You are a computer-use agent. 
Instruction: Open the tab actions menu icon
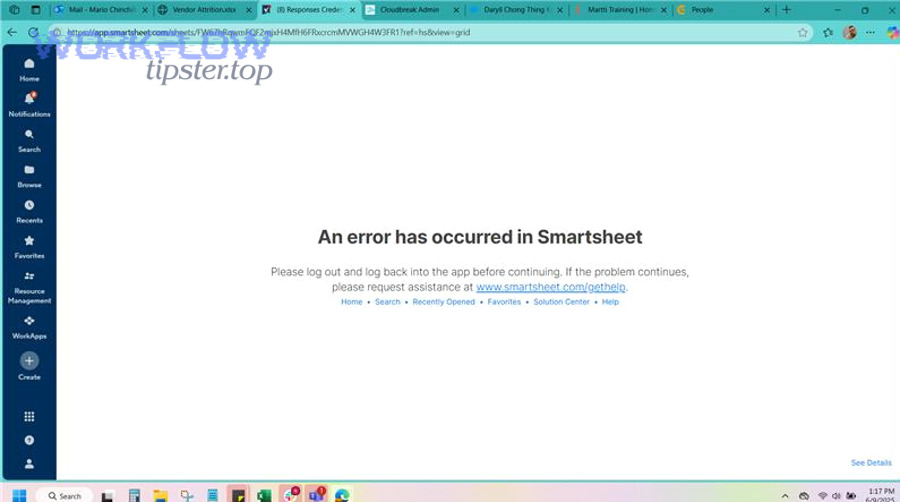point(36,10)
